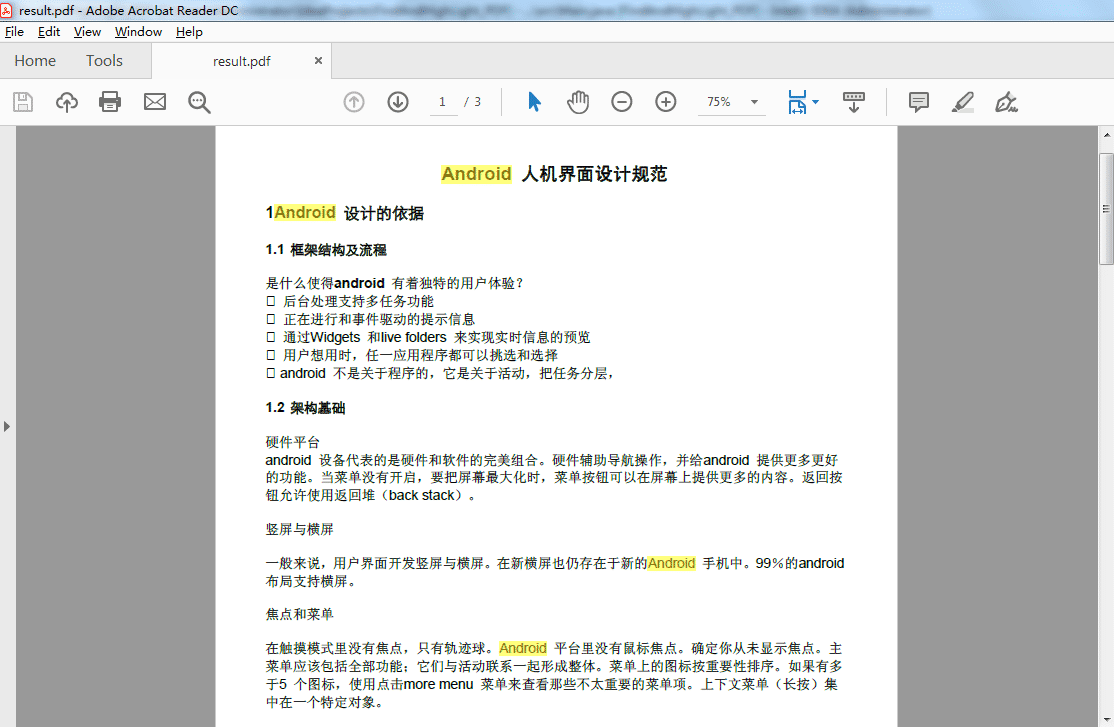Click highlighted Android before '手机中'
This screenshot has width=1114, height=727.
coord(671,564)
